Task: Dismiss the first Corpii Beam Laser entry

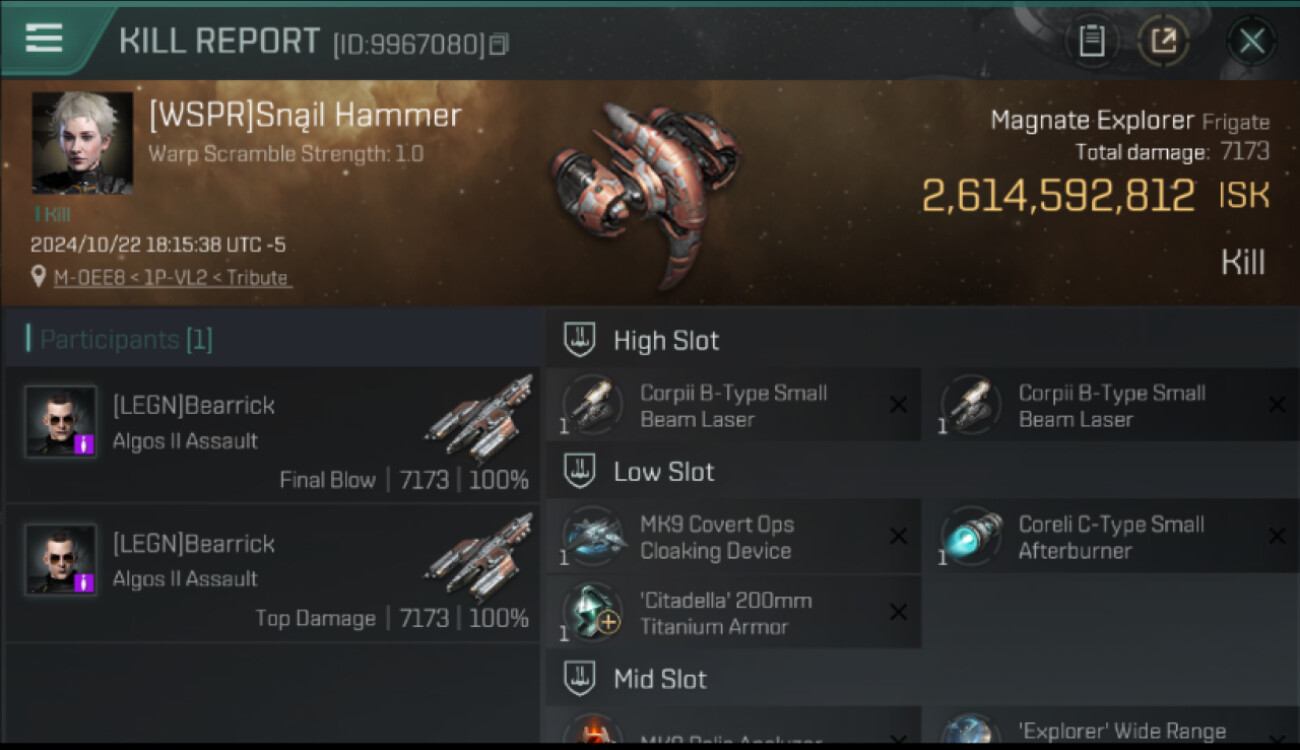Action: coord(898,405)
